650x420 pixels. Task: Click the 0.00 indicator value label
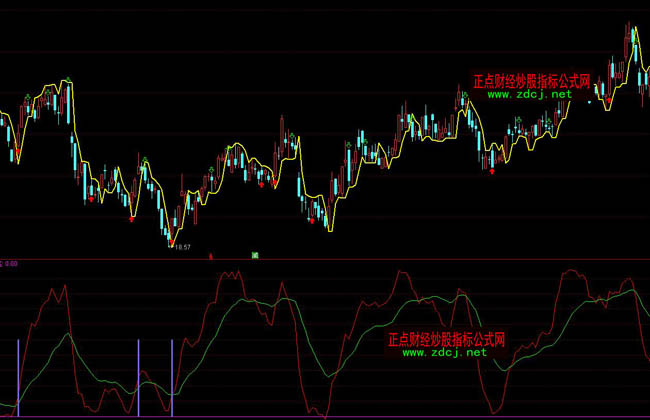click(12, 264)
